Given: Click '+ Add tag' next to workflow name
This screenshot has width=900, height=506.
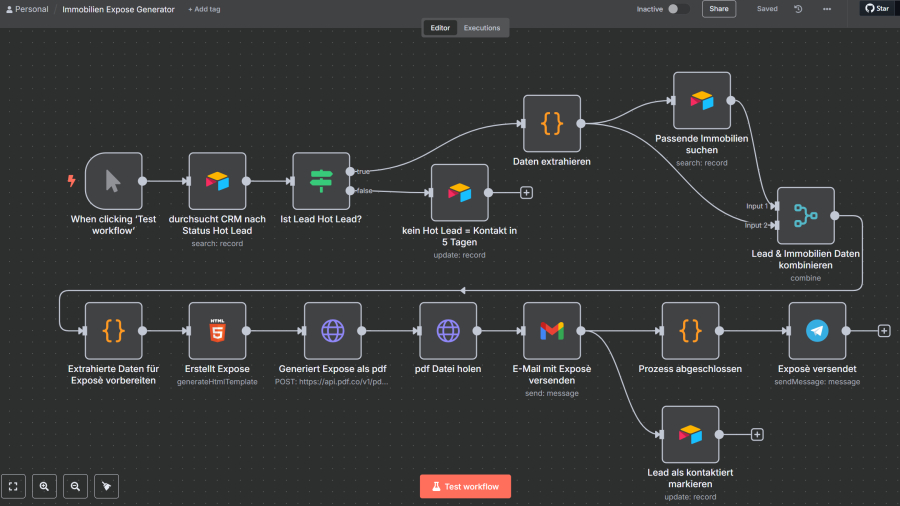Looking at the screenshot, I should coord(204,9).
